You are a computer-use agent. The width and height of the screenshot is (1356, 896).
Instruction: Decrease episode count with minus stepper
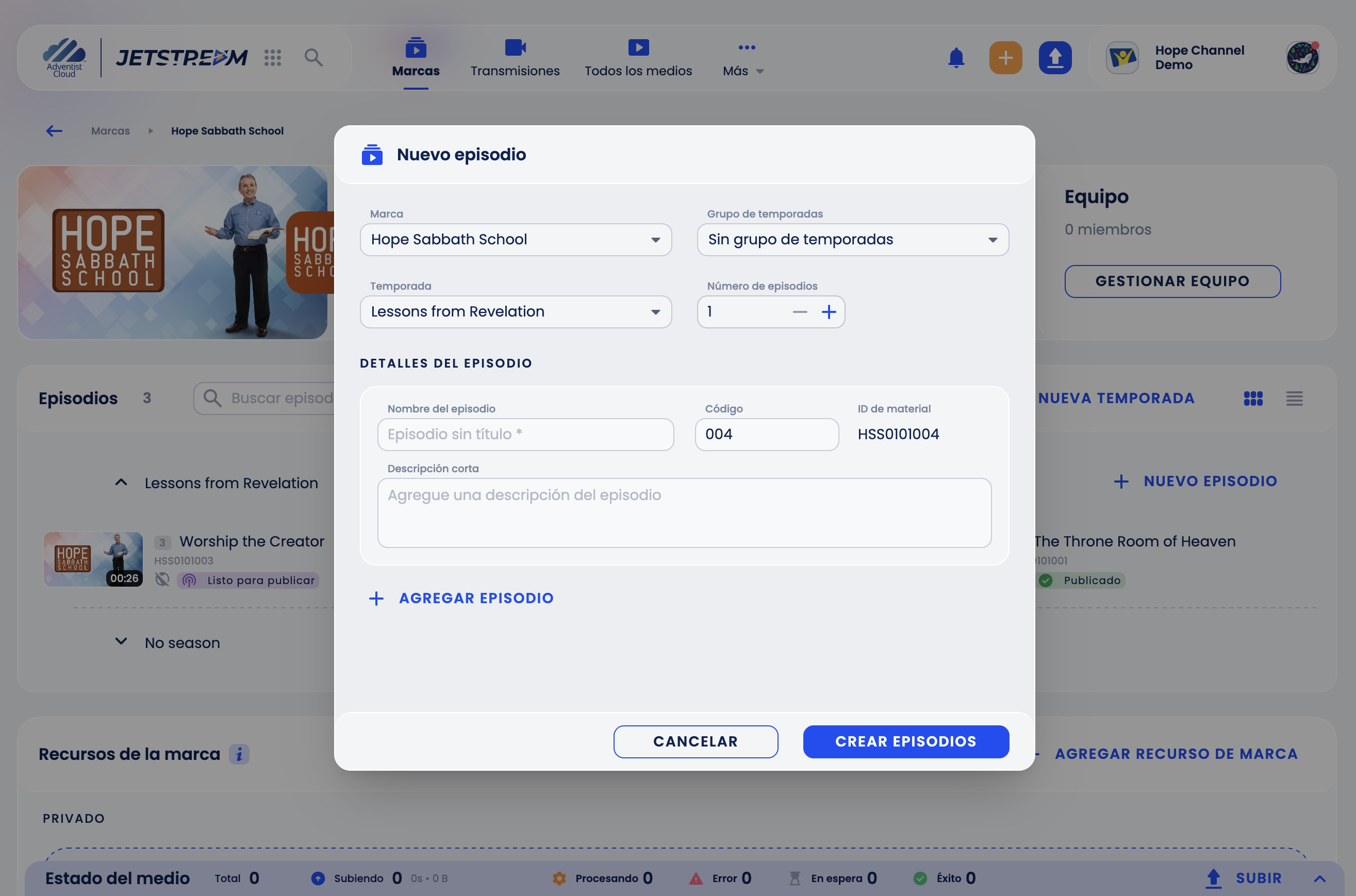coord(800,312)
